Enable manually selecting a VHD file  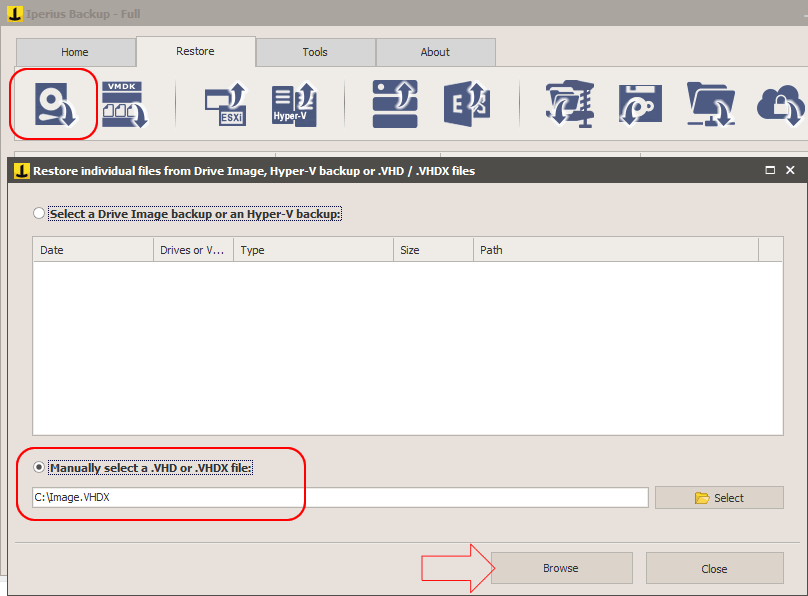pyautogui.click(x=37, y=467)
